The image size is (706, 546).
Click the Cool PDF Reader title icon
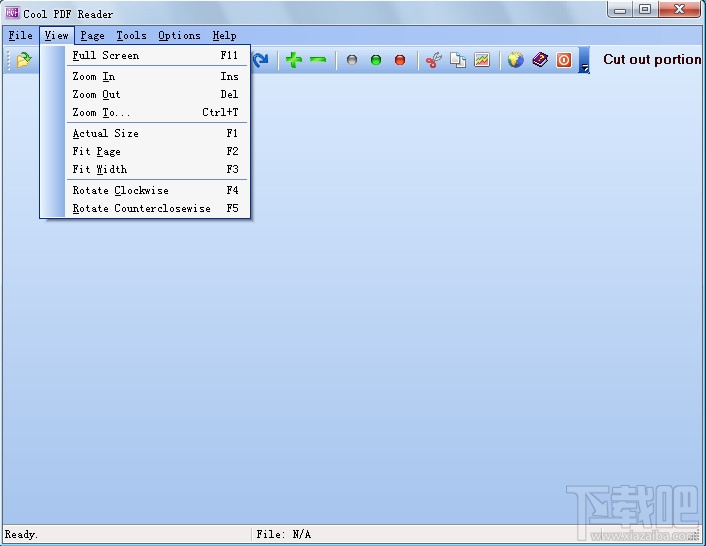[x=12, y=13]
